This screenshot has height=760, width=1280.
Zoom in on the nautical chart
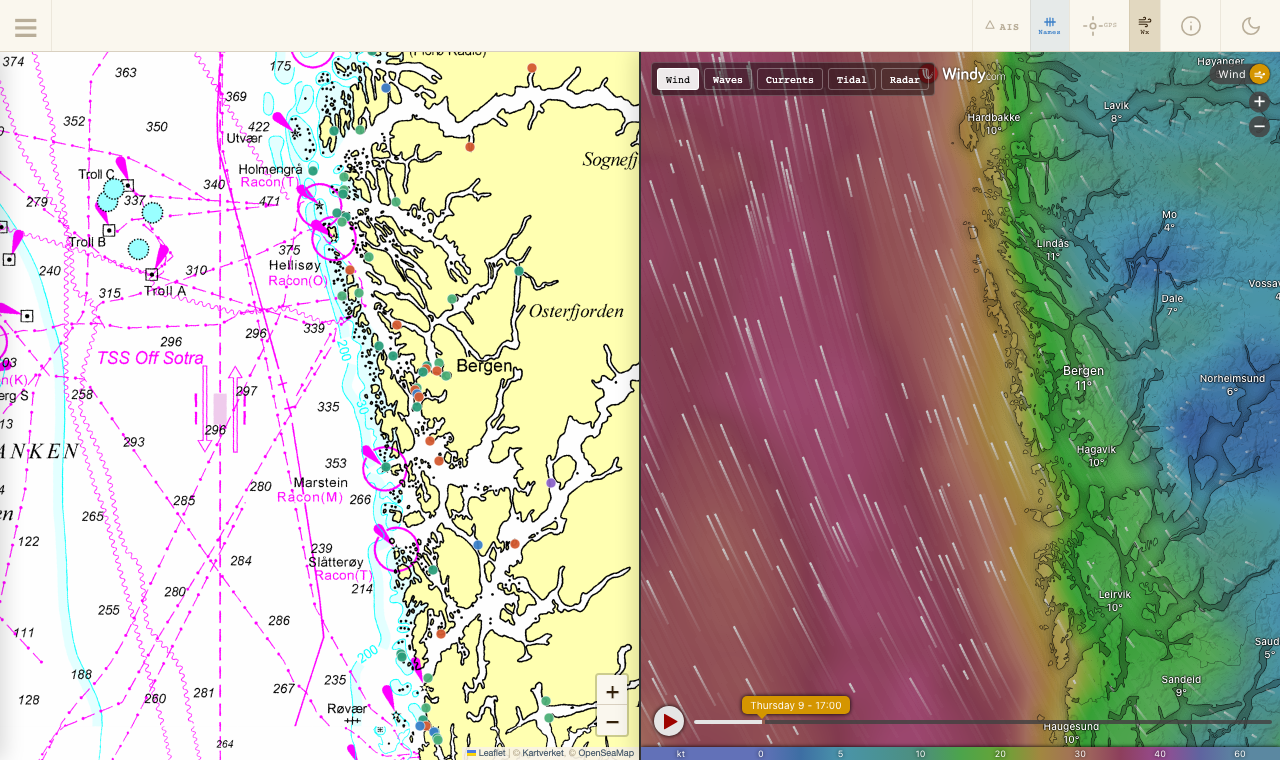612,691
